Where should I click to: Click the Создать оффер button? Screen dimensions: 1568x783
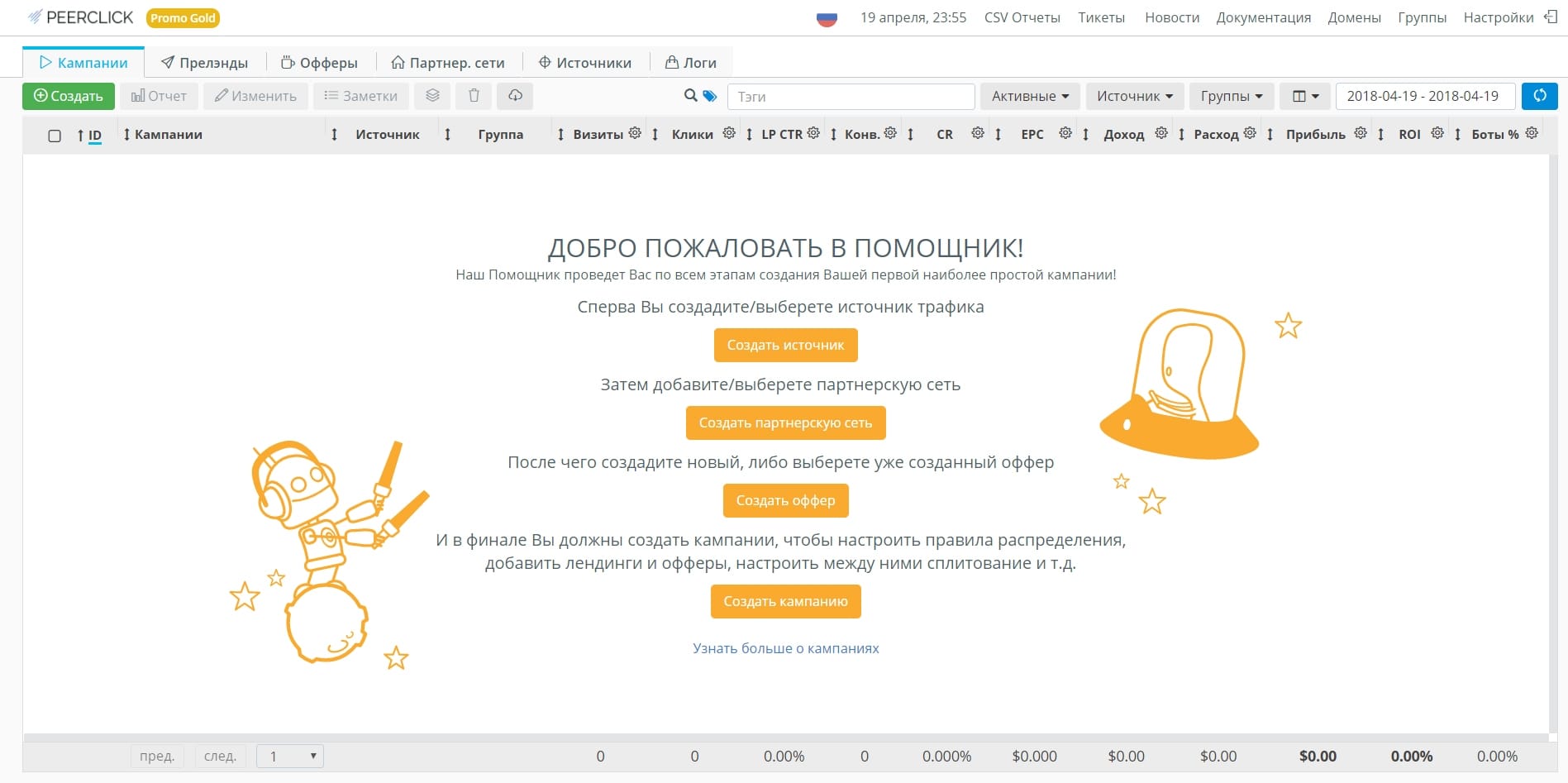(785, 500)
